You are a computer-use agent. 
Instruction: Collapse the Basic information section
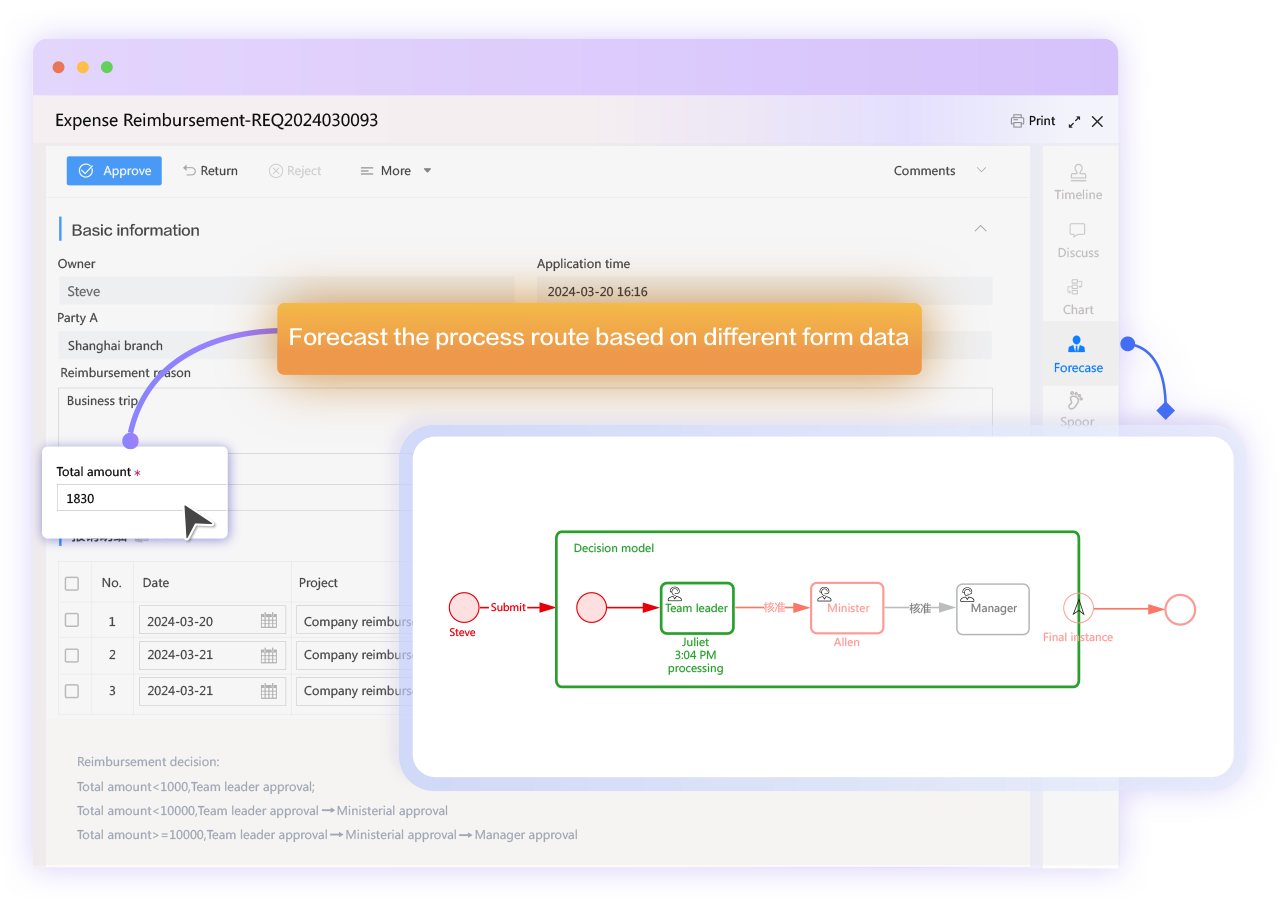(x=980, y=228)
